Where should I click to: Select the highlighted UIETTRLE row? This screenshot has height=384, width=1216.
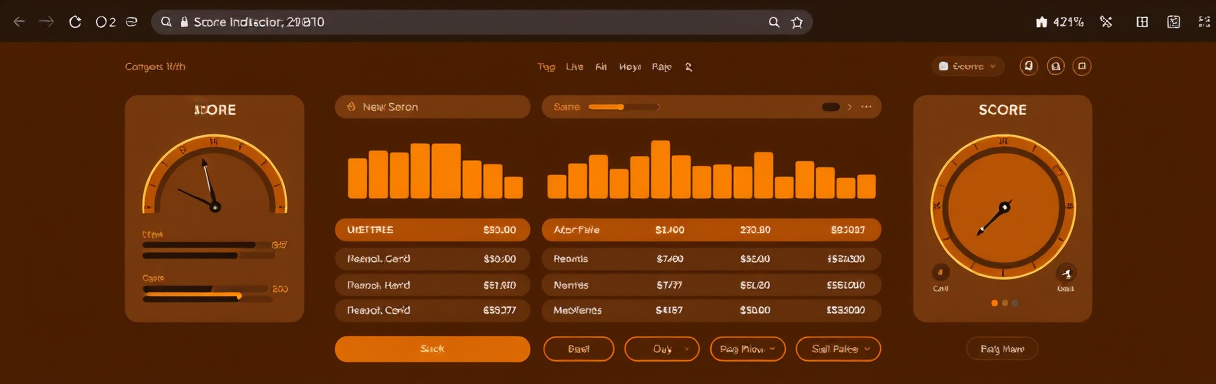pos(432,230)
